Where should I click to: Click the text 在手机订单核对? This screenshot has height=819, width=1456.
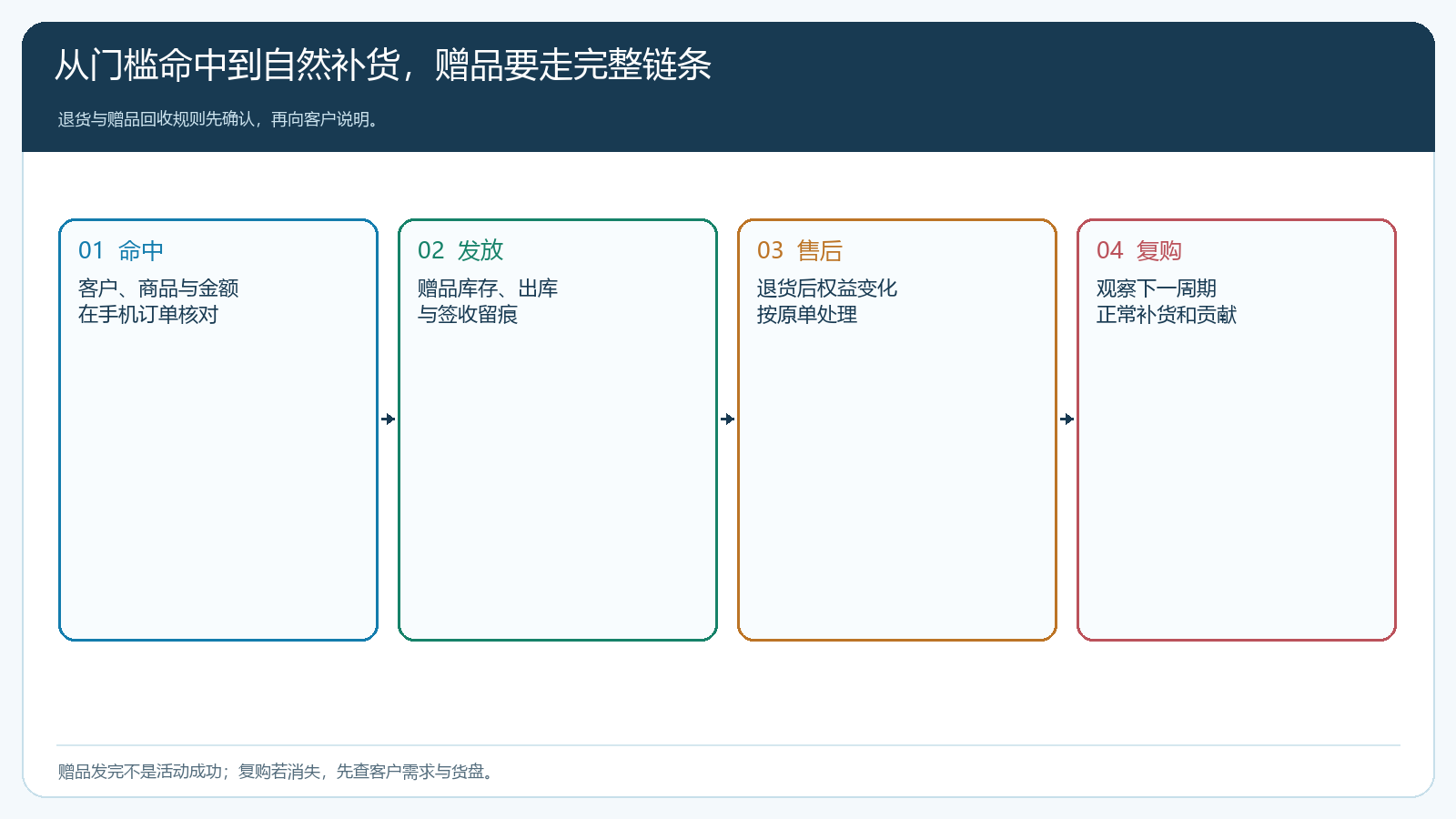click(148, 315)
